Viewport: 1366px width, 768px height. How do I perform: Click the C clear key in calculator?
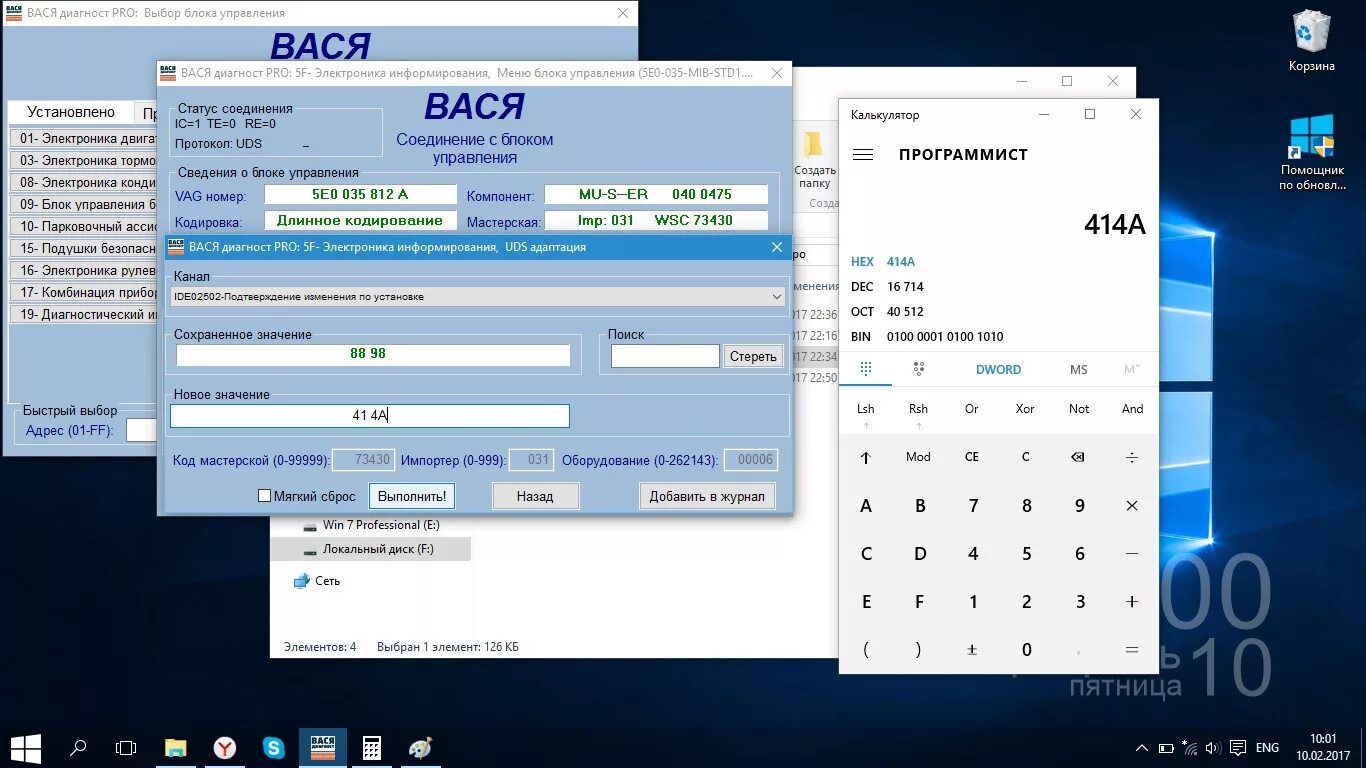coord(1025,457)
